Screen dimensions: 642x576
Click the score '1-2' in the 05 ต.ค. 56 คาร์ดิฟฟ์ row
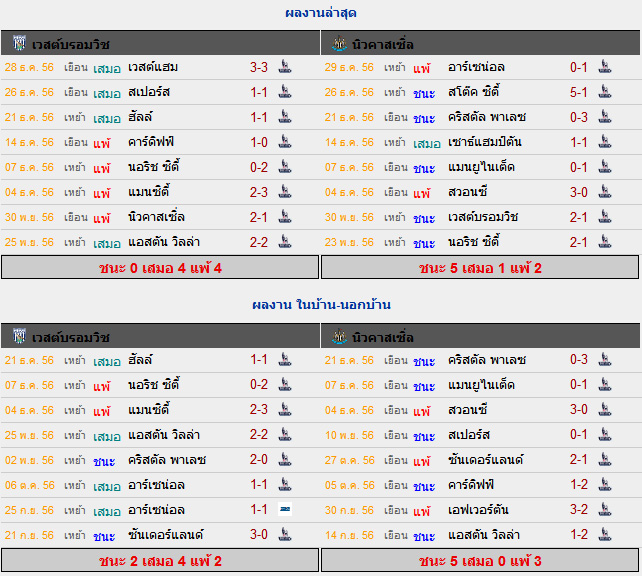(x=579, y=484)
